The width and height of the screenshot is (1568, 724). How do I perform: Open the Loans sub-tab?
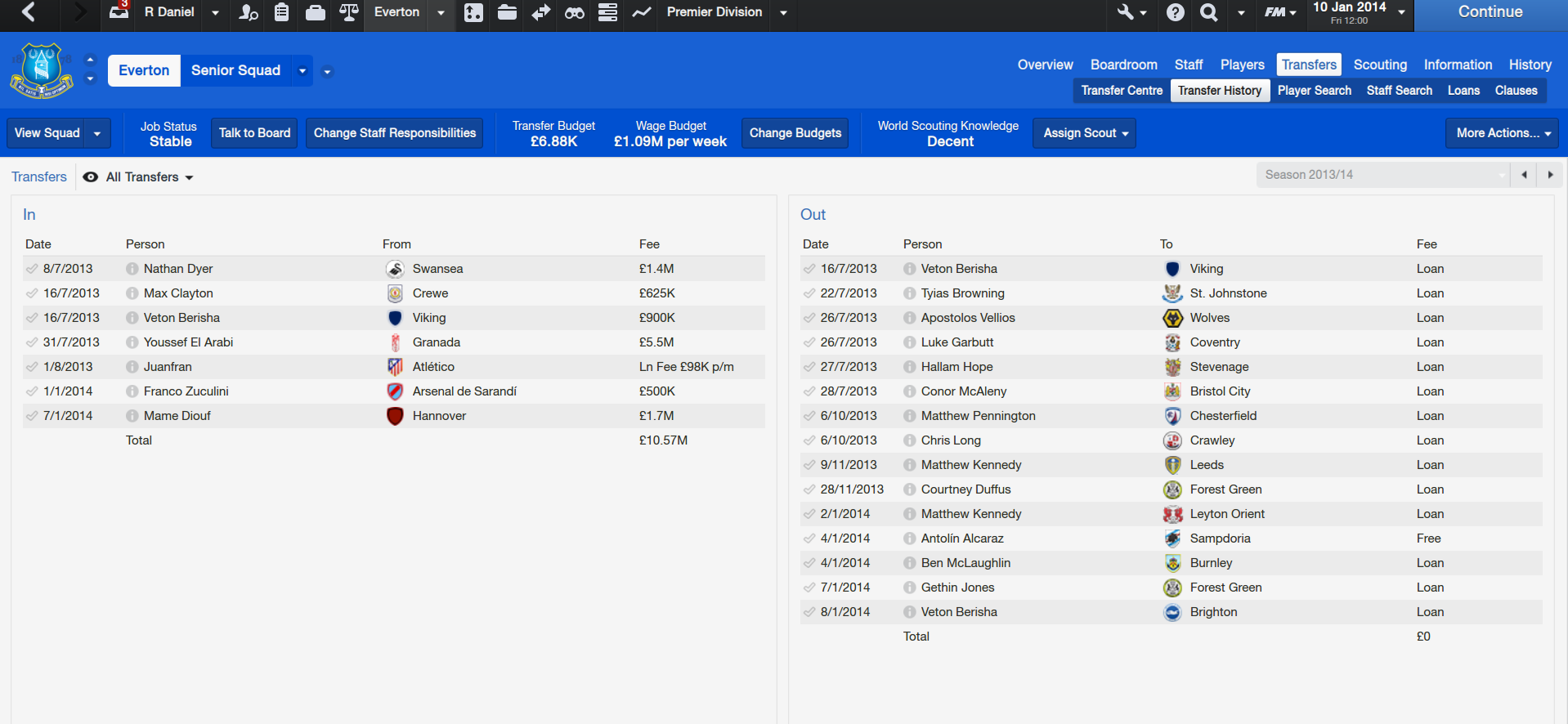click(x=1463, y=91)
